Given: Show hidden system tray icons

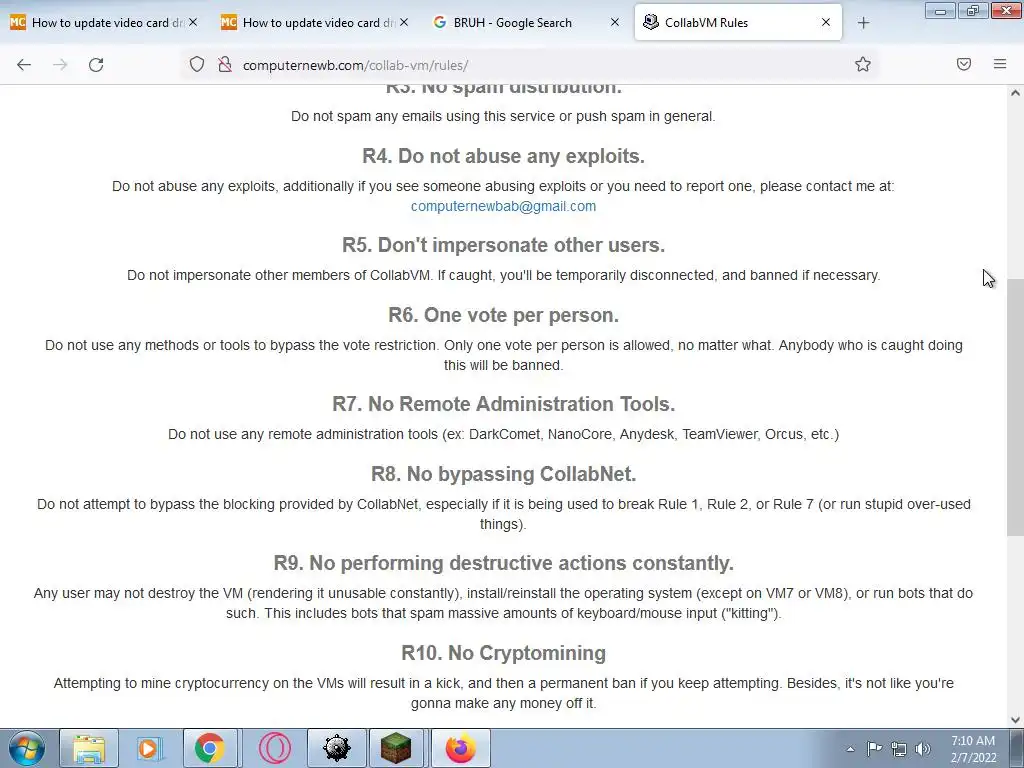Looking at the screenshot, I should click(x=850, y=749).
